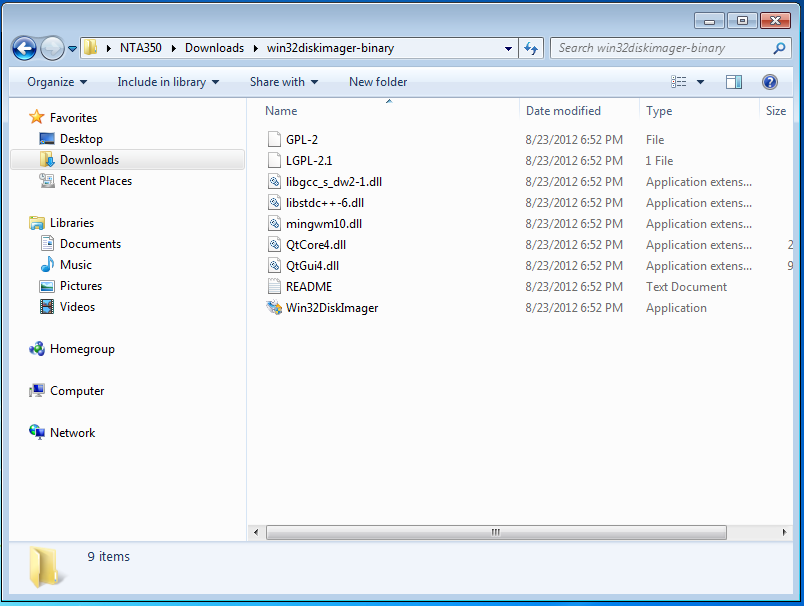
Task: Click the magnifier search icon
Action: click(779, 48)
